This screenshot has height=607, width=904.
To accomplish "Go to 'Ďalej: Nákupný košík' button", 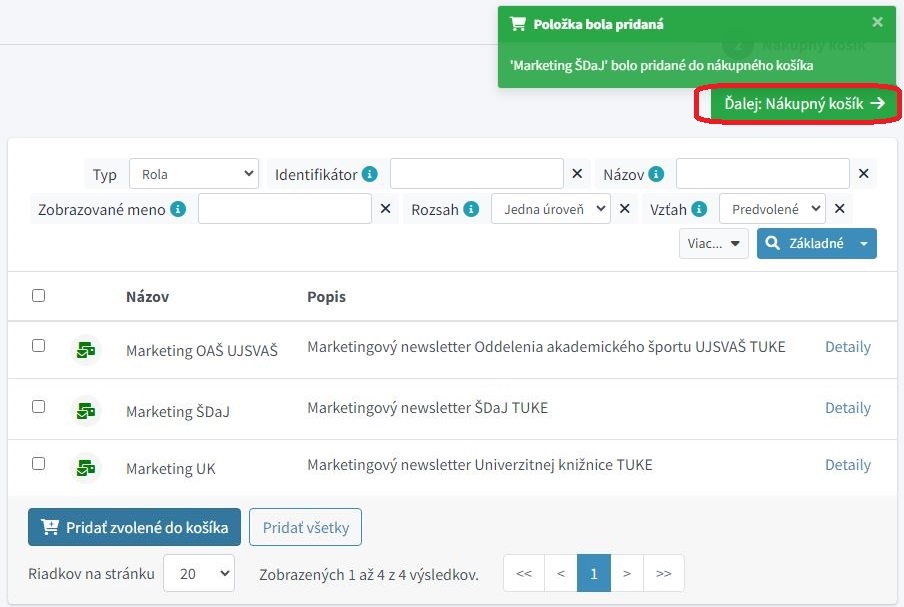I will click(804, 104).
